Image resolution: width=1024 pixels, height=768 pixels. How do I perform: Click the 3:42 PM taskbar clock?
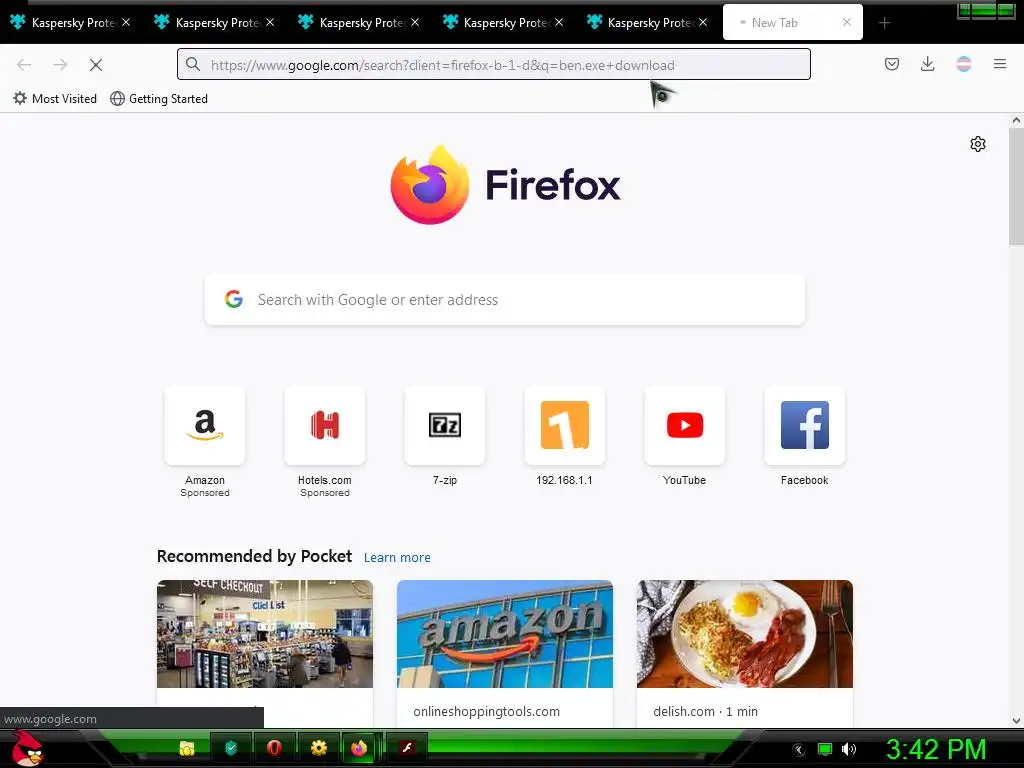tap(936, 750)
